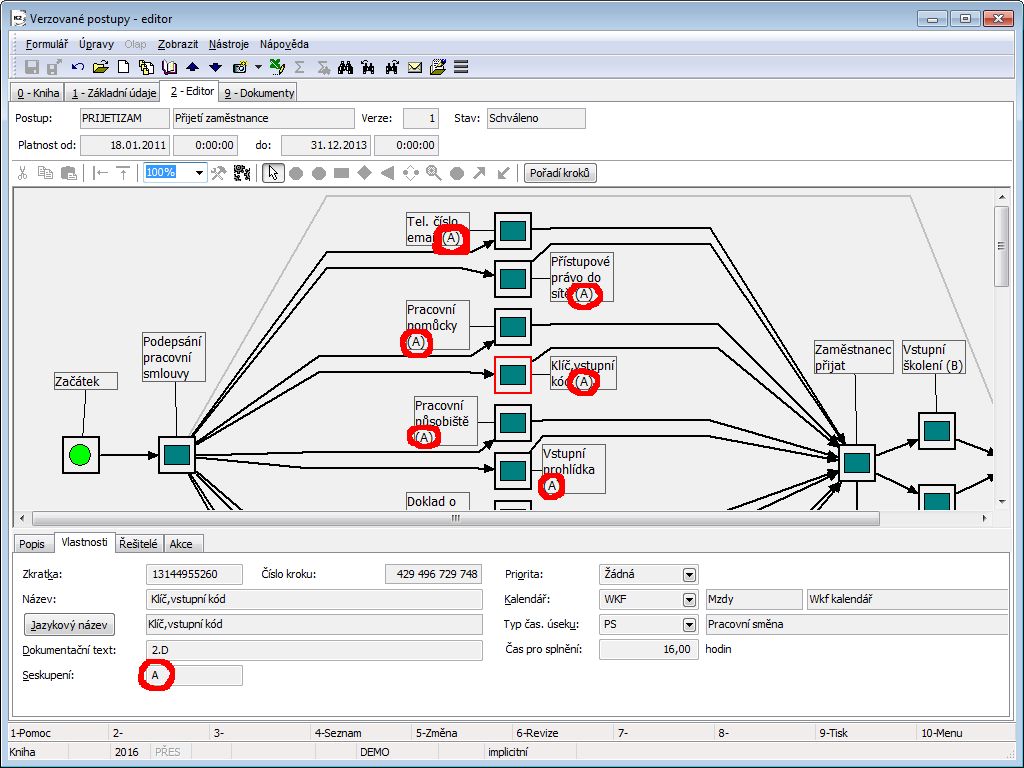
Task: Expand the Kalendář WKF dropdown
Action: [x=689, y=600]
